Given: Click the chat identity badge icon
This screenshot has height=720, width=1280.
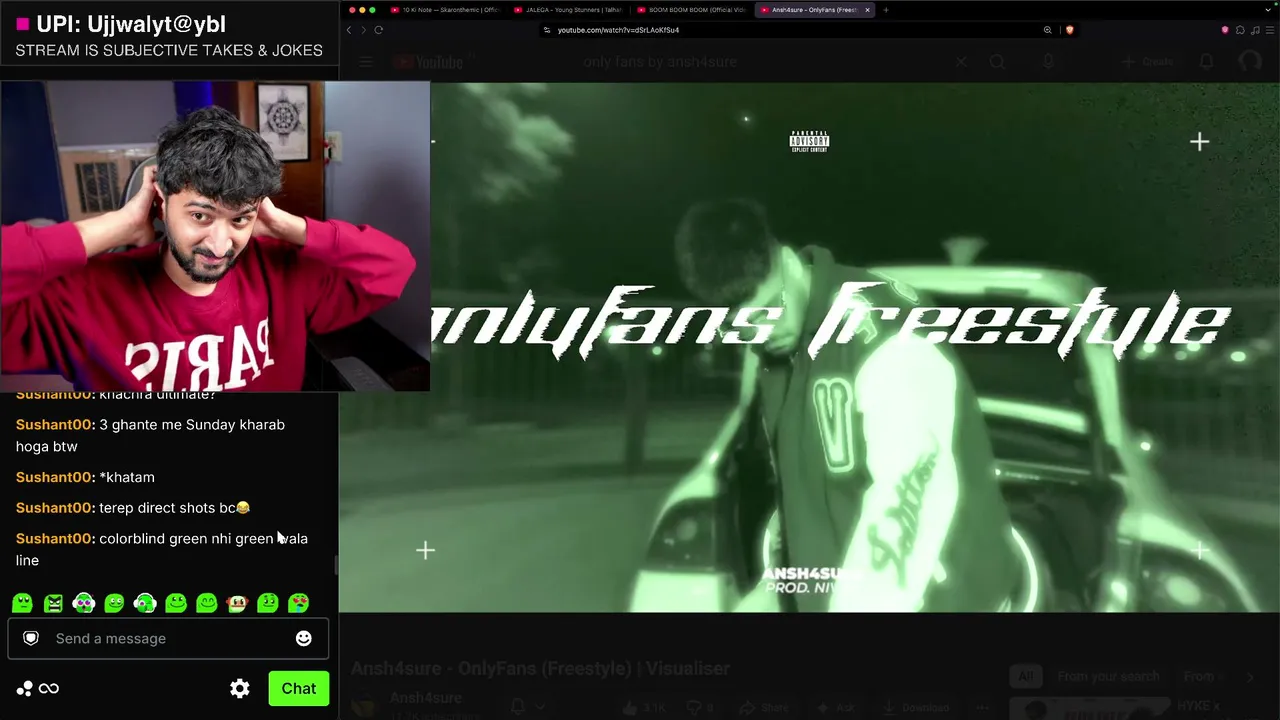Looking at the screenshot, I should tap(31, 638).
